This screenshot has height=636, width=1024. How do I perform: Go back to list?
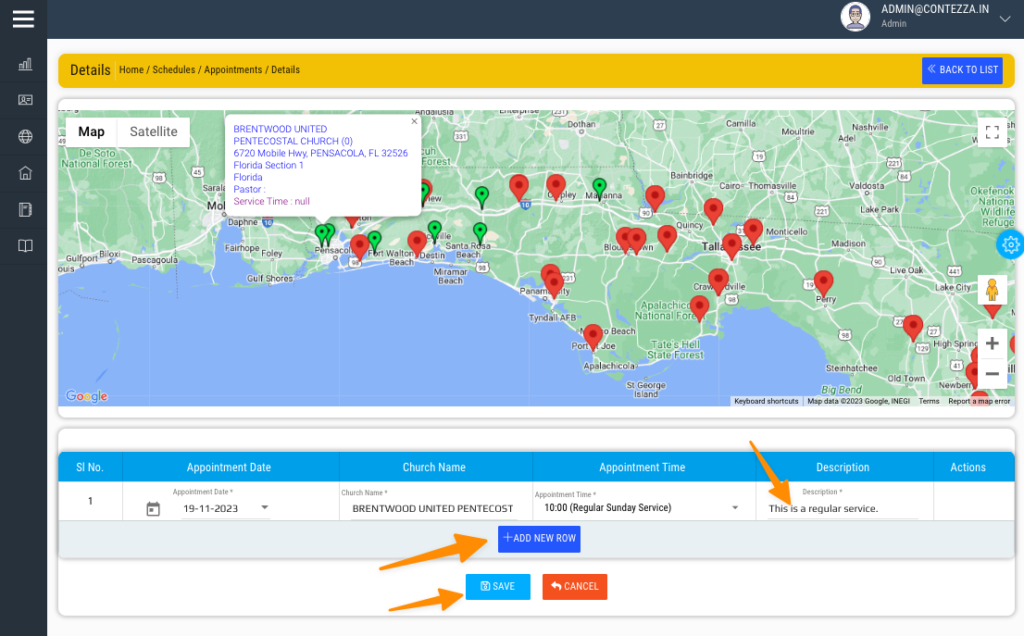pos(962,70)
